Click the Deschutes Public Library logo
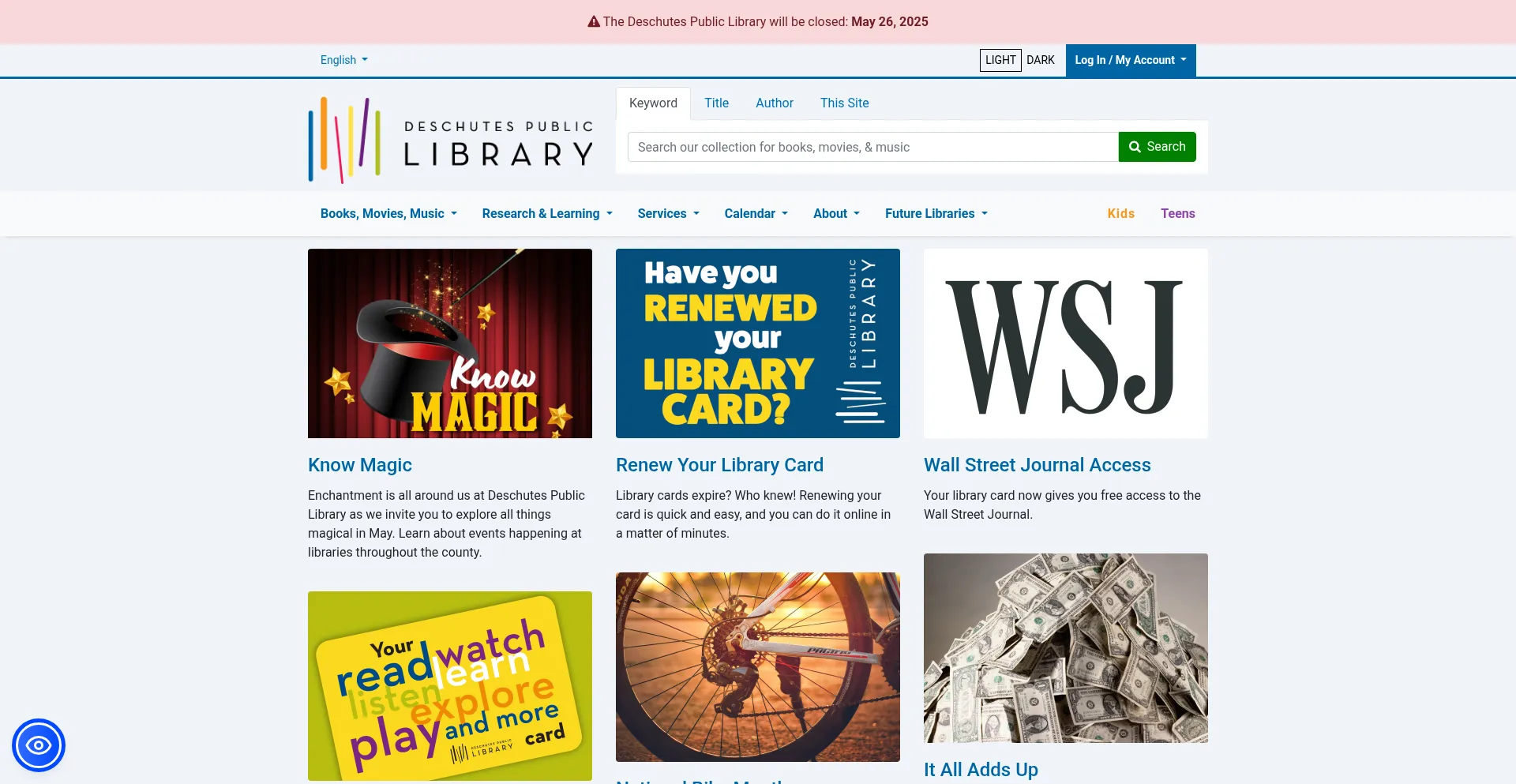The image size is (1516, 784). (450, 141)
